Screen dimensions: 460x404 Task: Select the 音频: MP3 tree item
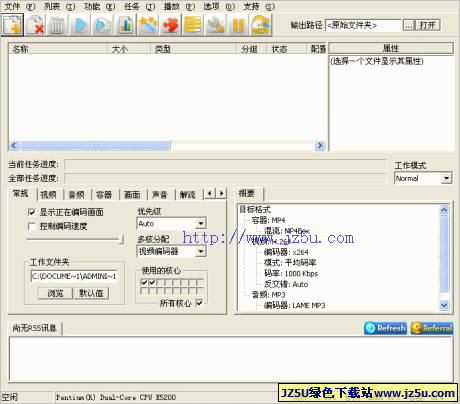[x=268, y=295]
